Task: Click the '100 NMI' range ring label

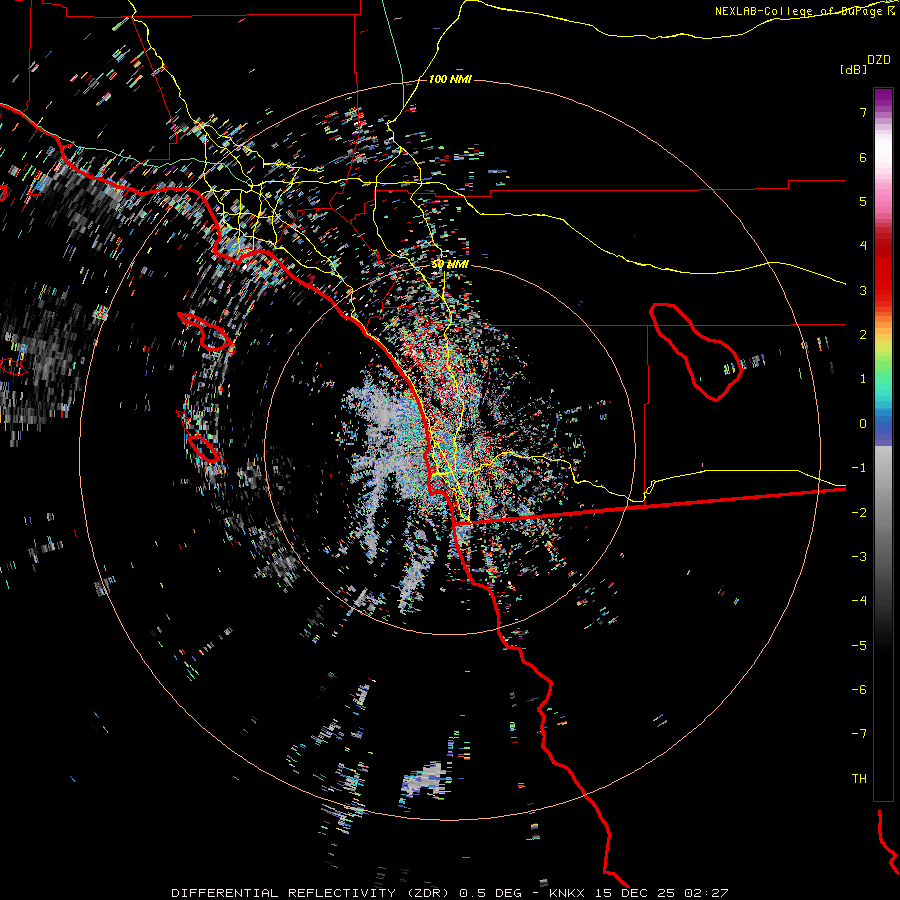Action: click(x=450, y=79)
